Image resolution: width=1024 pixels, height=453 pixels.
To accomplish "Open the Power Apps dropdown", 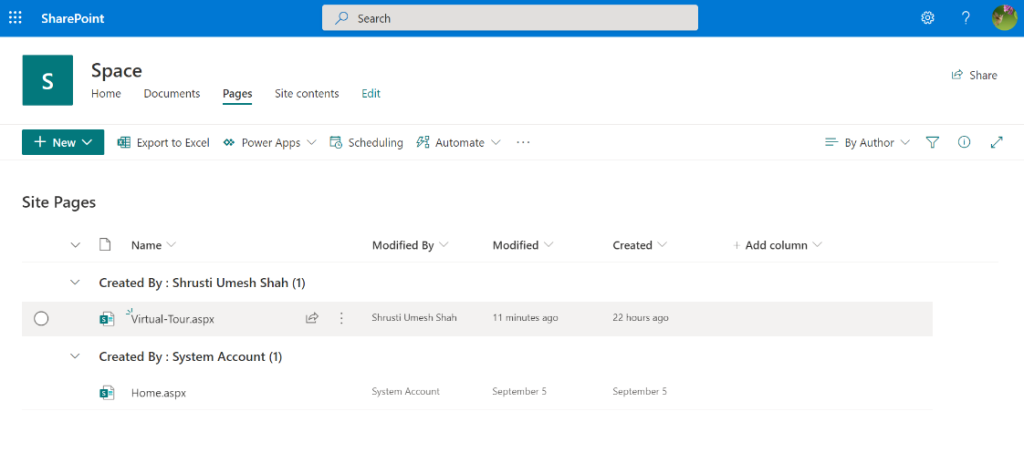I will coord(270,142).
